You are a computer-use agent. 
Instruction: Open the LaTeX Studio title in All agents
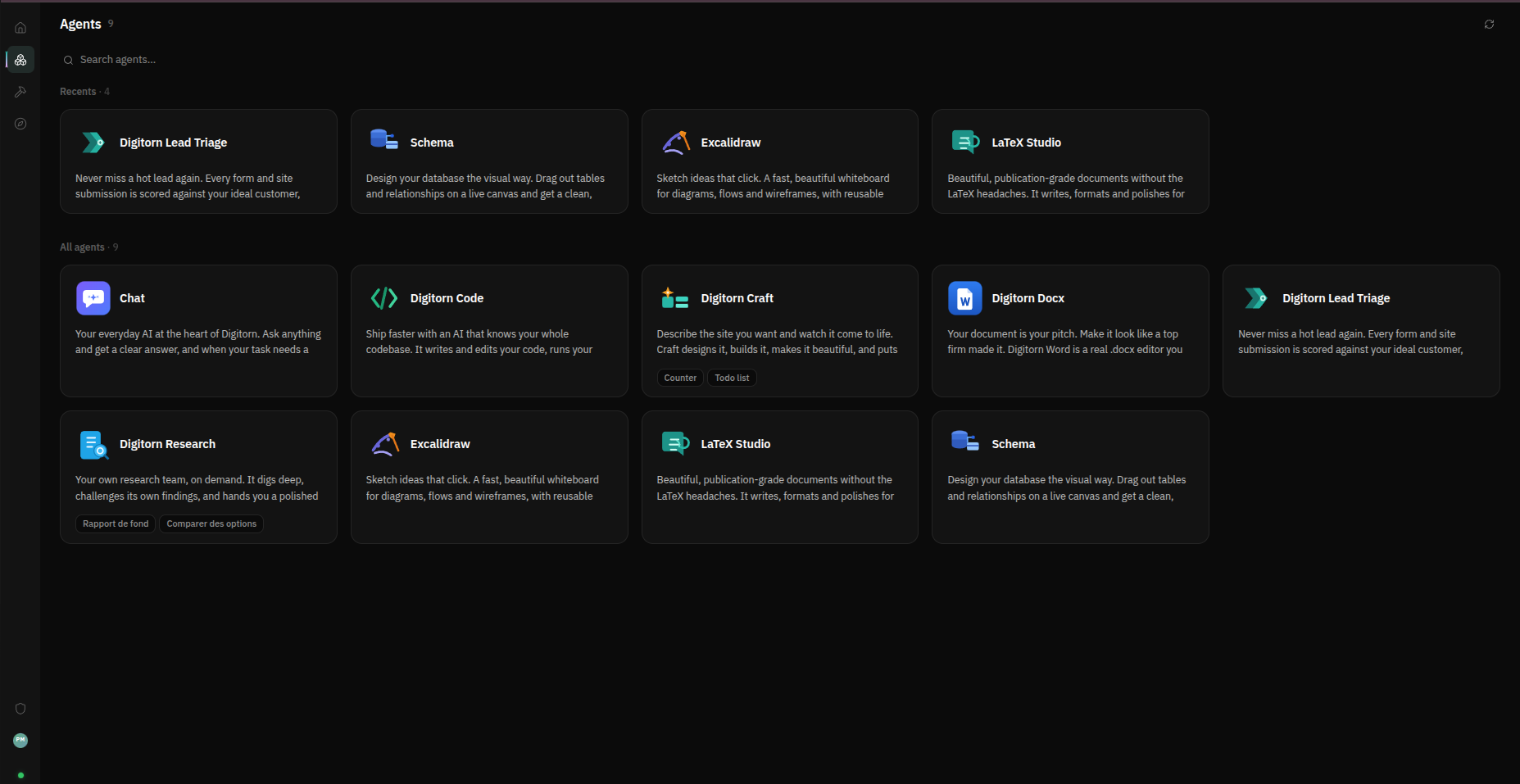(736, 444)
